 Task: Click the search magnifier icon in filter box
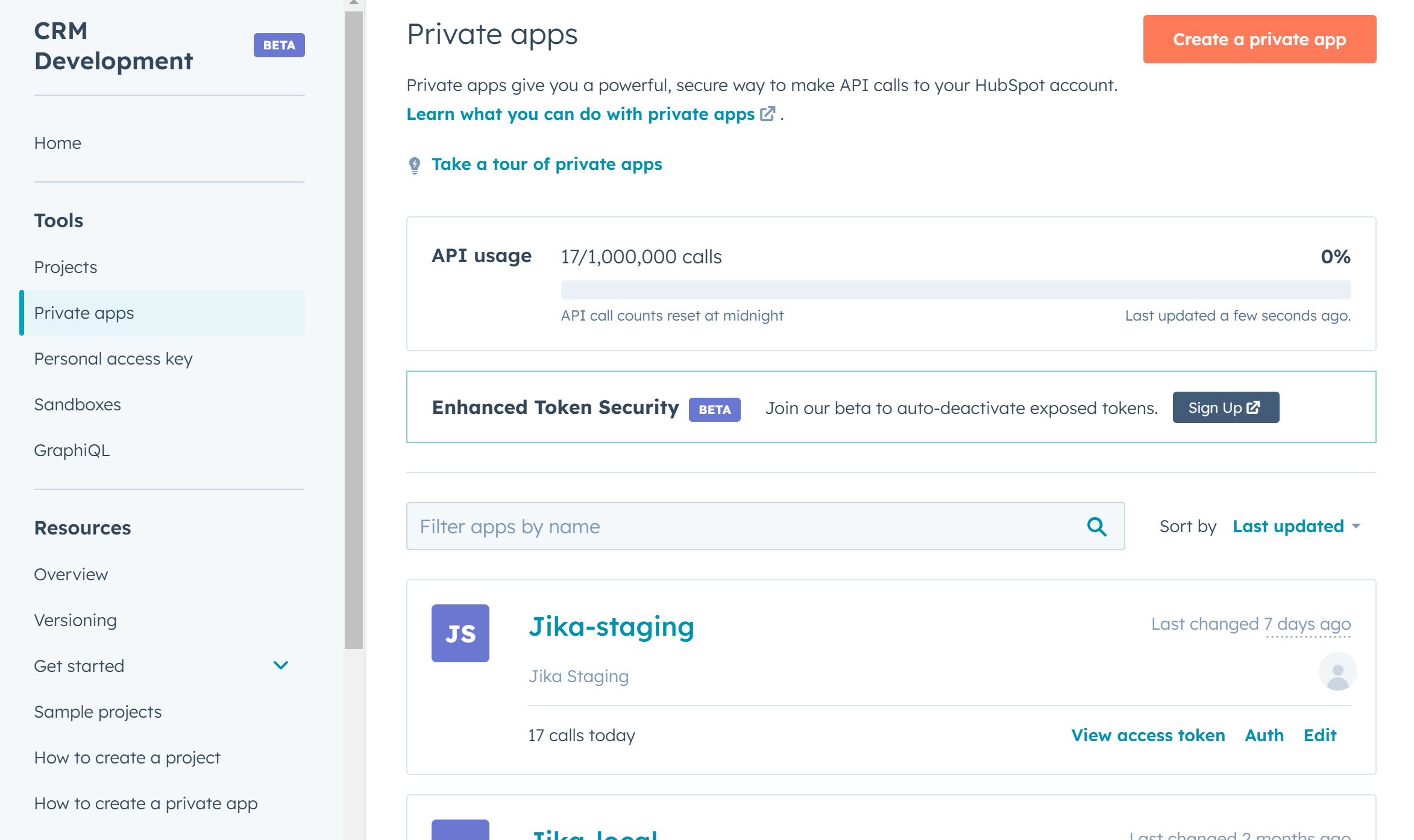(1096, 527)
